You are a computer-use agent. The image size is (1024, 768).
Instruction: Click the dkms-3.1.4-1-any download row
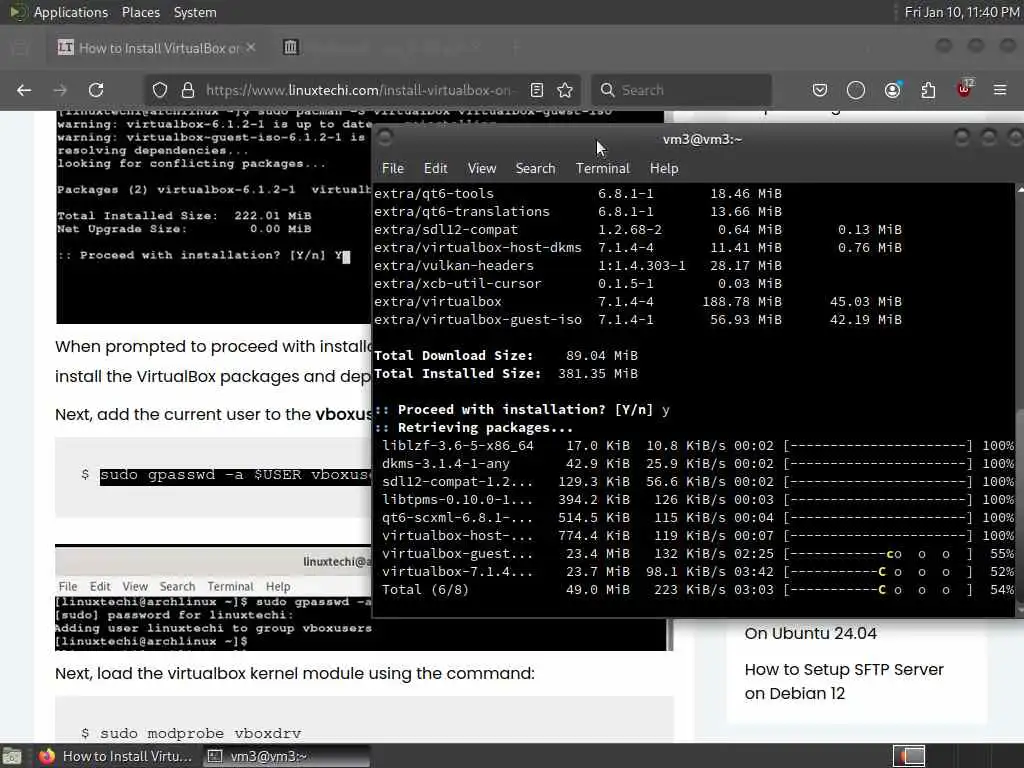pos(697,464)
